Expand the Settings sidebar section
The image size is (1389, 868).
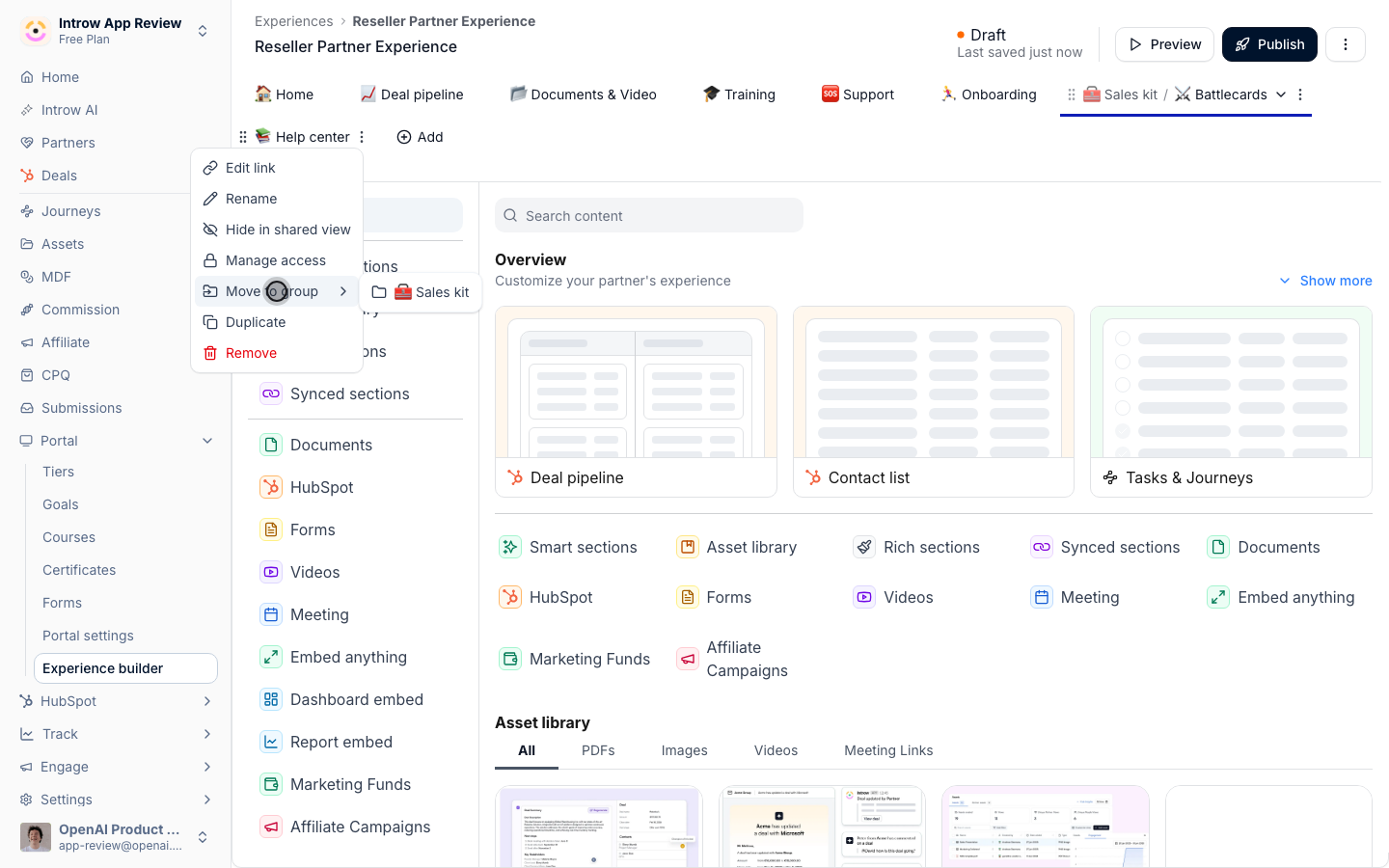tap(207, 800)
